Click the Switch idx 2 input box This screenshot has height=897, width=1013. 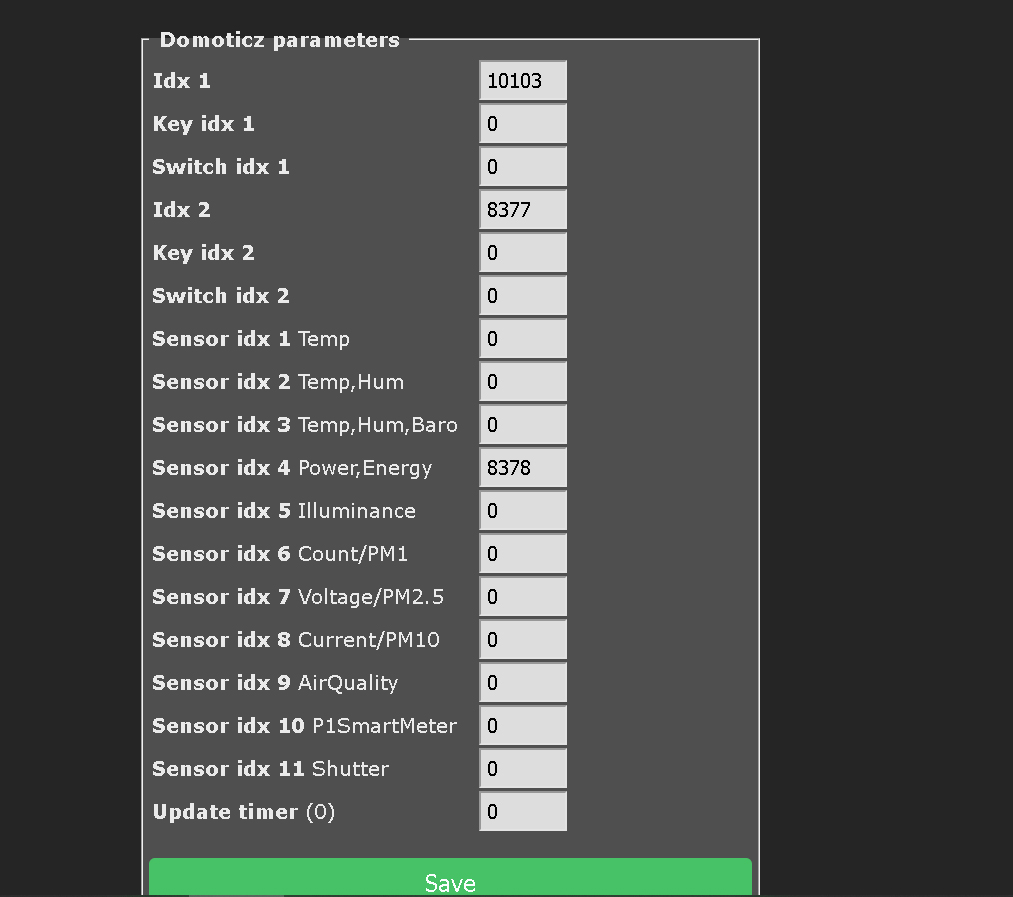click(x=522, y=295)
